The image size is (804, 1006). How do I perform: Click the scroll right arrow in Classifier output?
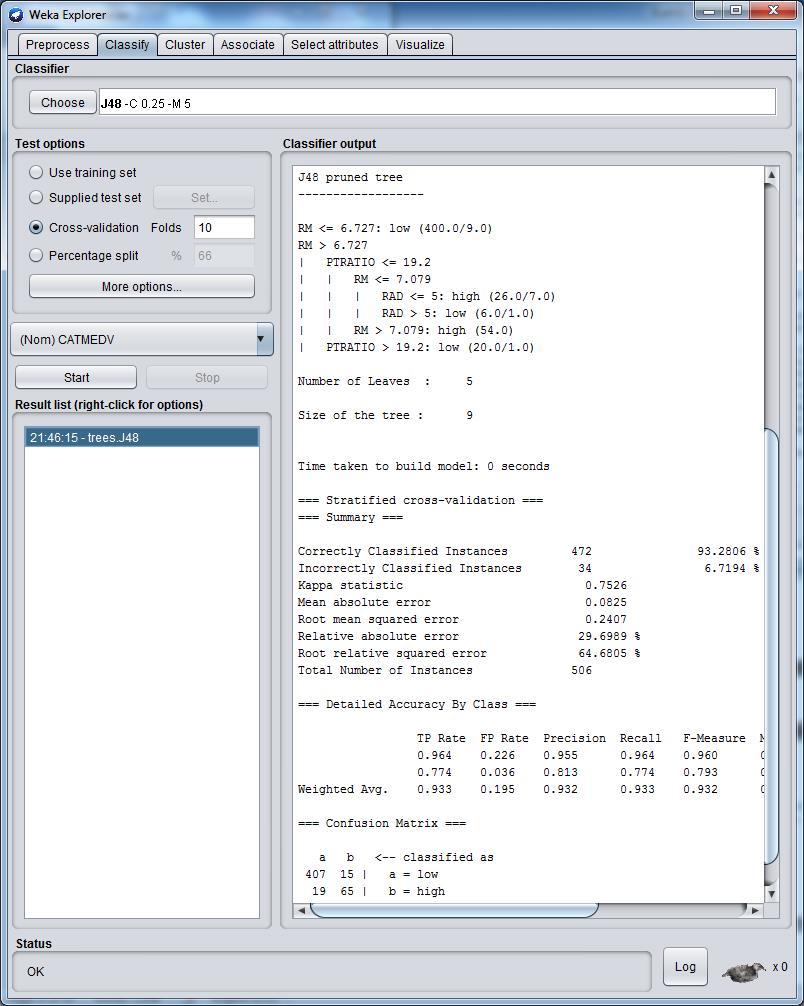click(x=756, y=910)
